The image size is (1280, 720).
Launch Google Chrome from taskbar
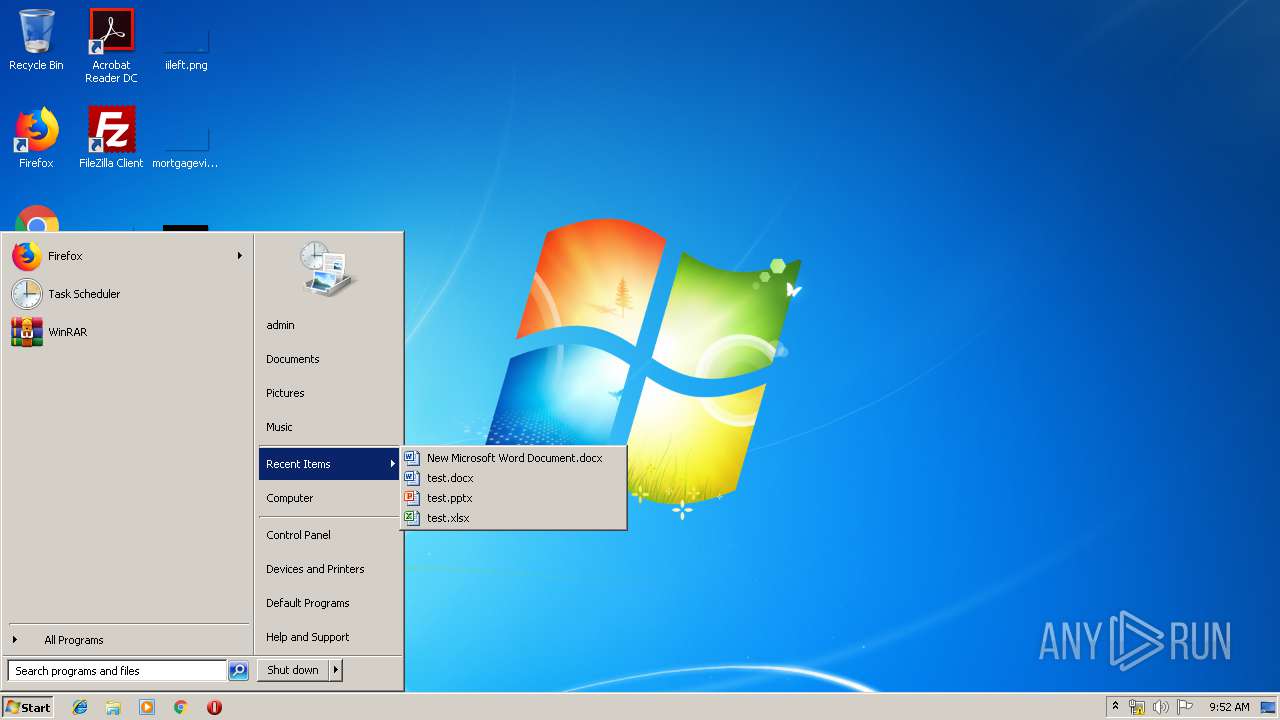(180, 707)
